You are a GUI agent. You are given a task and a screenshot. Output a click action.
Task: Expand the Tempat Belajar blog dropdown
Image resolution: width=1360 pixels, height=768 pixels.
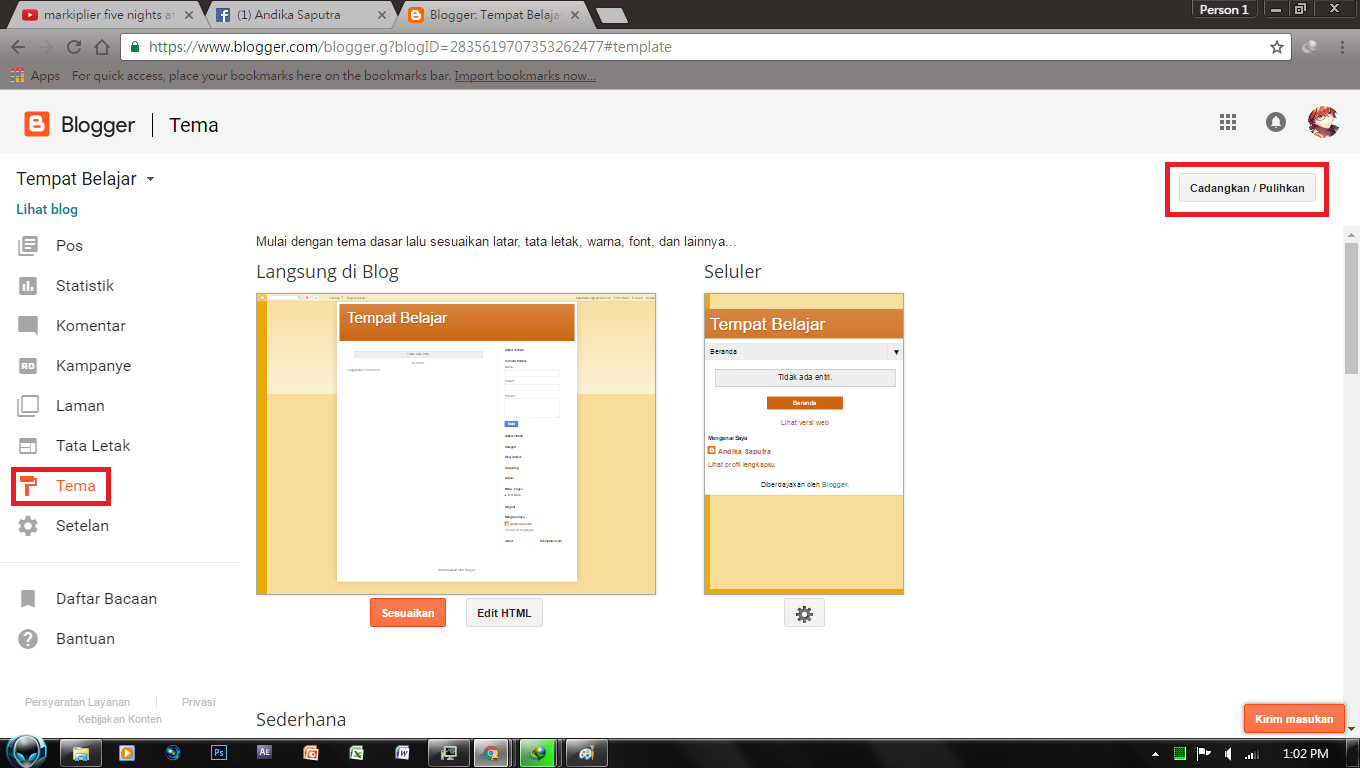150,180
